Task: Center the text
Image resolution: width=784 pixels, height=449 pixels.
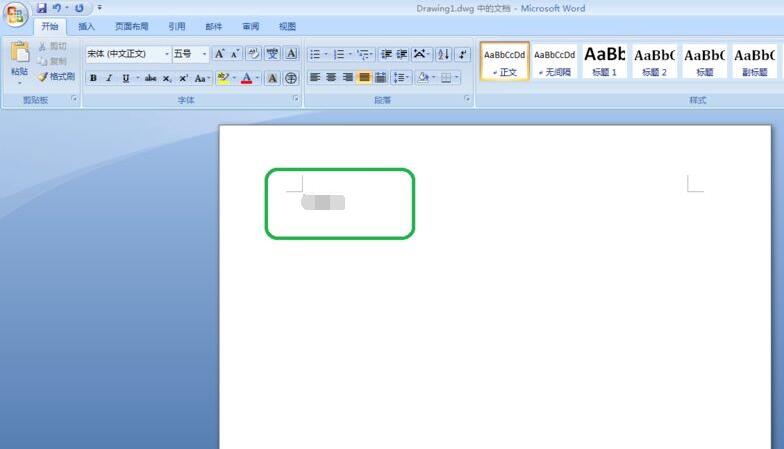Action: [331, 78]
